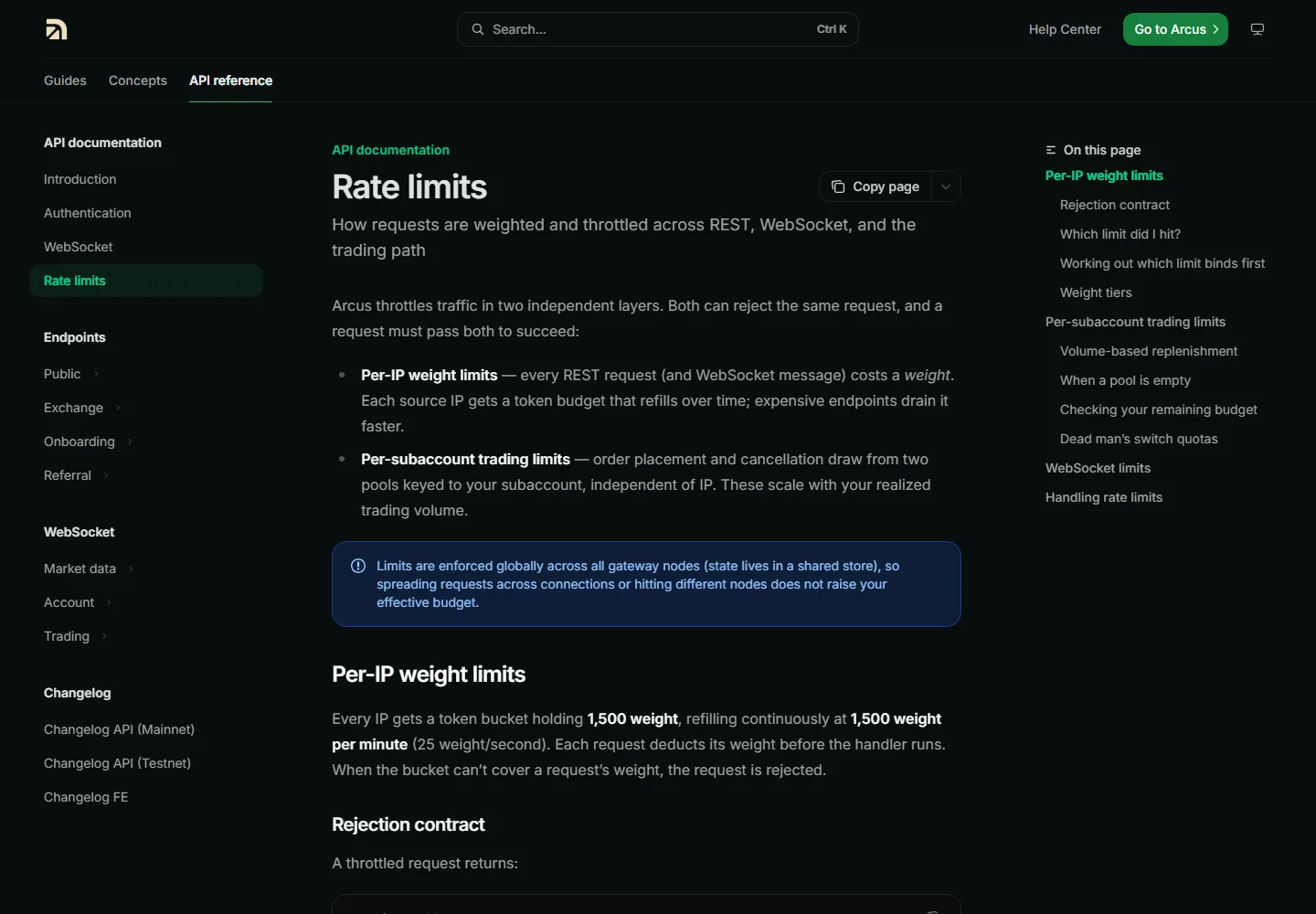Focus the Search input field
Image resolution: width=1316 pixels, height=914 pixels.
[658, 29]
